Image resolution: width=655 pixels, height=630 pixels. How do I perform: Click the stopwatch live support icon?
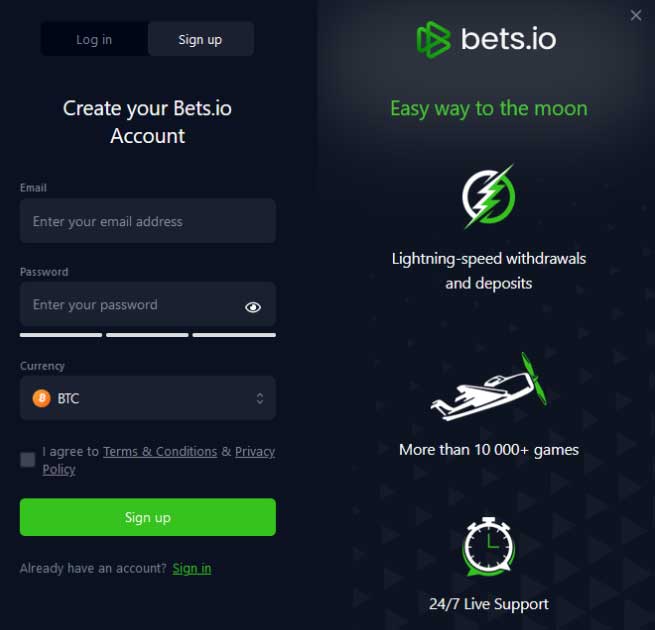pyautogui.click(x=488, y=549)
